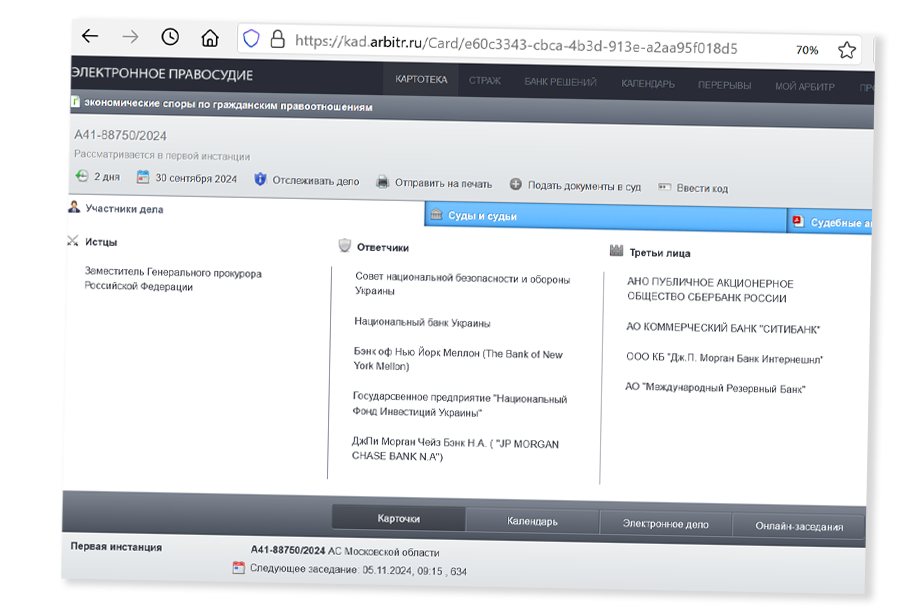Select the Суды и судьи tab
This screenshot has width=920, height=613.
(x=606, y=218)
